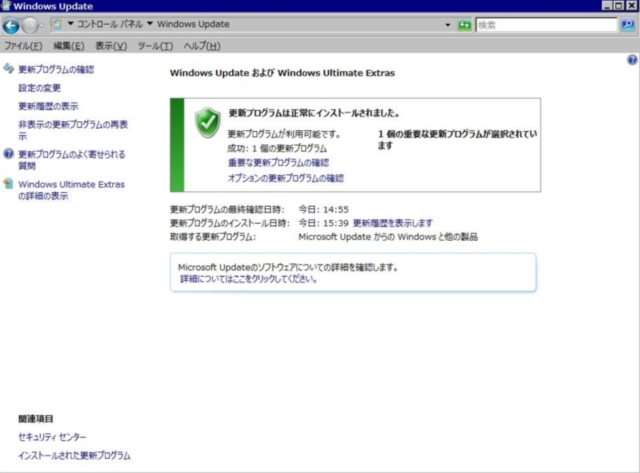
Task: Expand the address bar history dropdown
Action: [448, 25]
